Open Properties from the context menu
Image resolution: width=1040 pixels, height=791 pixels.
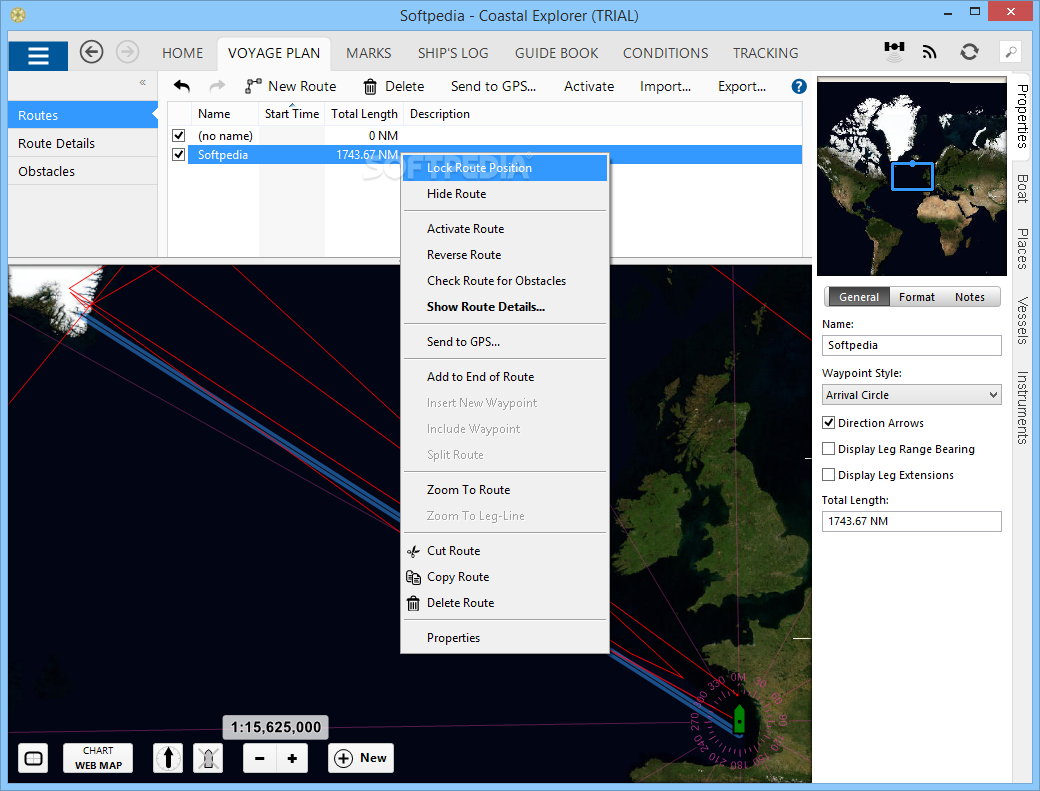coord(505,638)
